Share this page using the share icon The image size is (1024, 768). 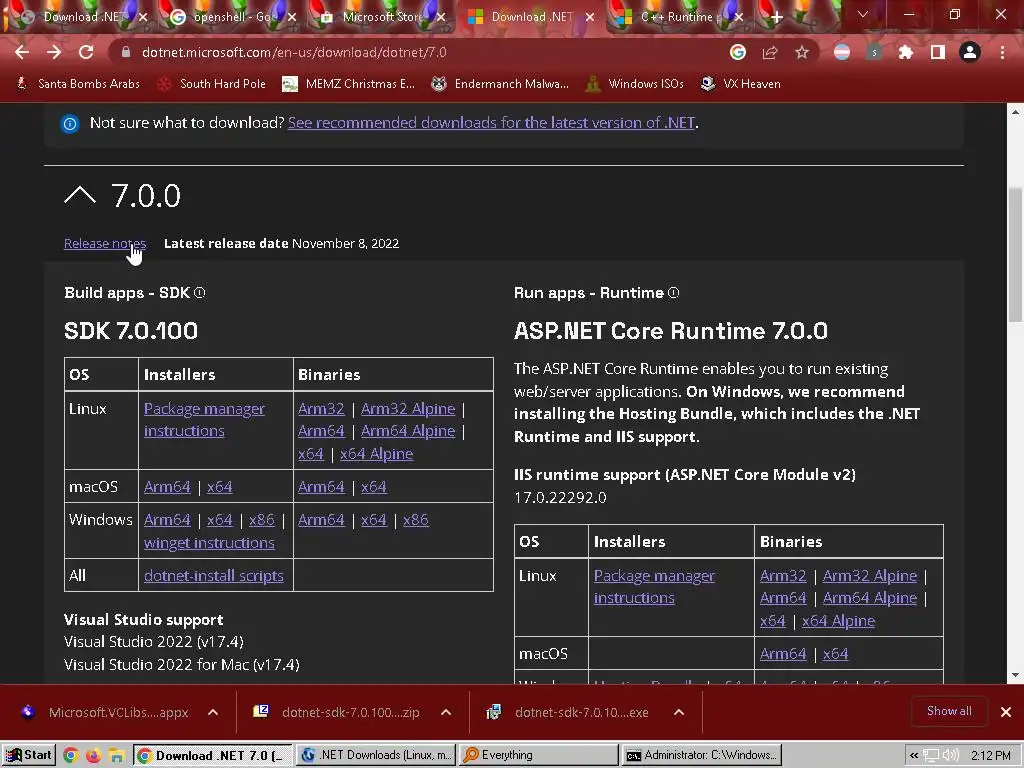(x=770, y=52)
